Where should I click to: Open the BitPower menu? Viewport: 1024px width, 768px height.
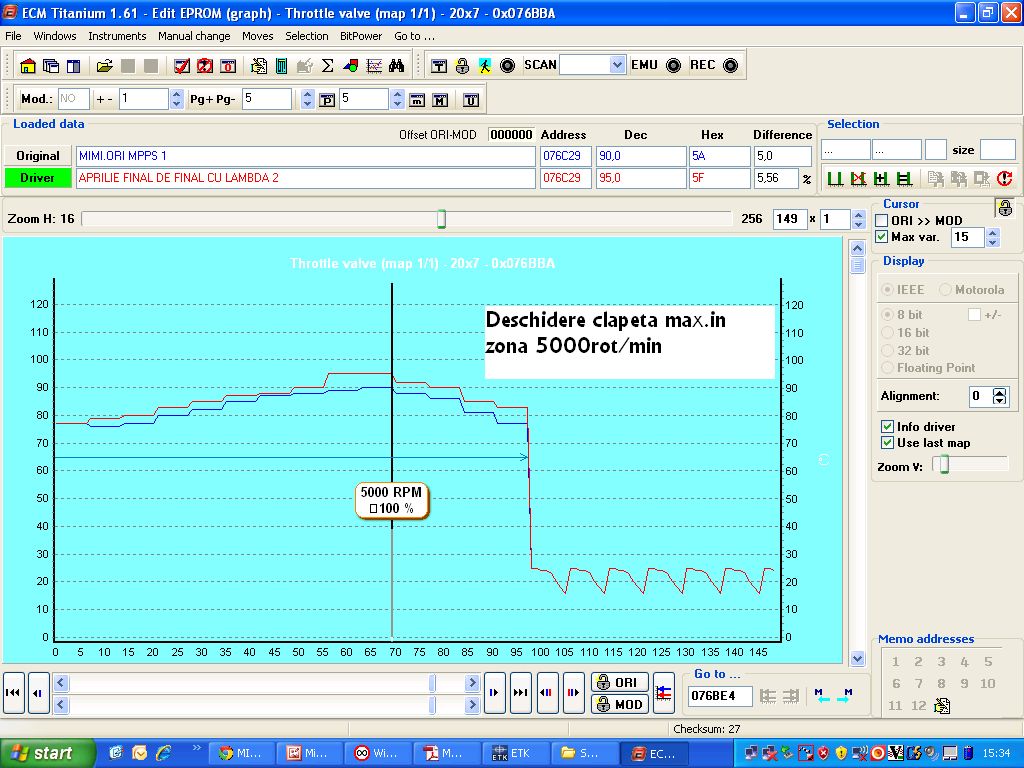[x=360, y=36]
